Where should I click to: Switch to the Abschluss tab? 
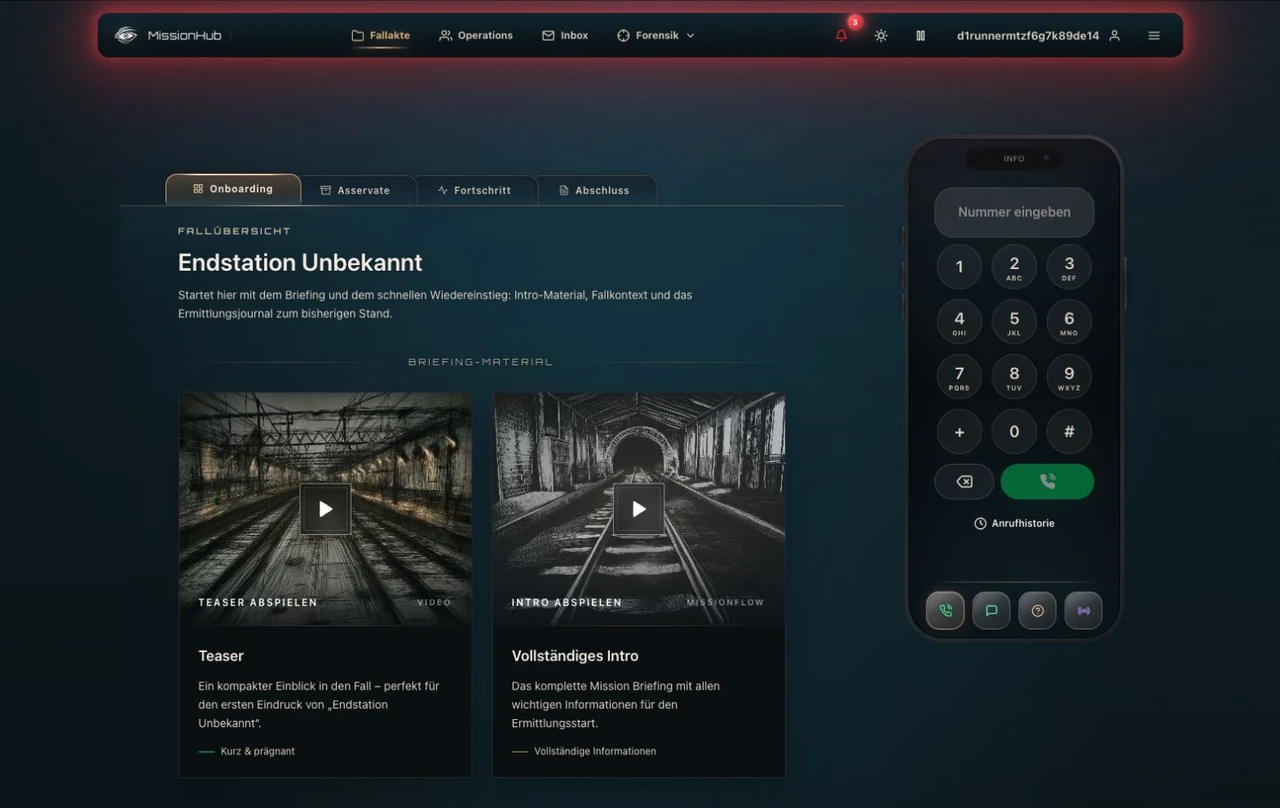594,190
